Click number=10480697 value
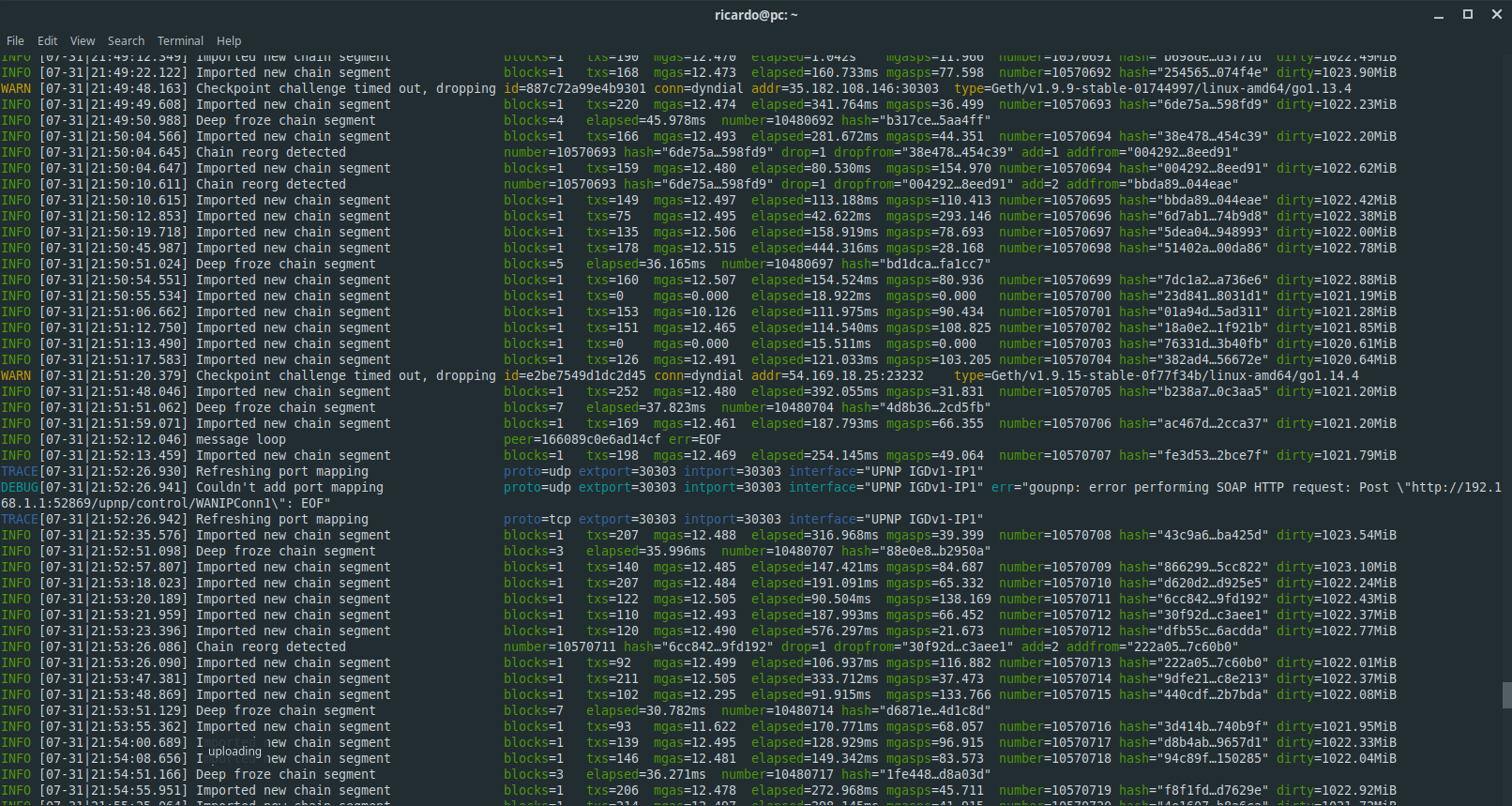The height and width of the screenshot is (806, 1512). point(778,264)
